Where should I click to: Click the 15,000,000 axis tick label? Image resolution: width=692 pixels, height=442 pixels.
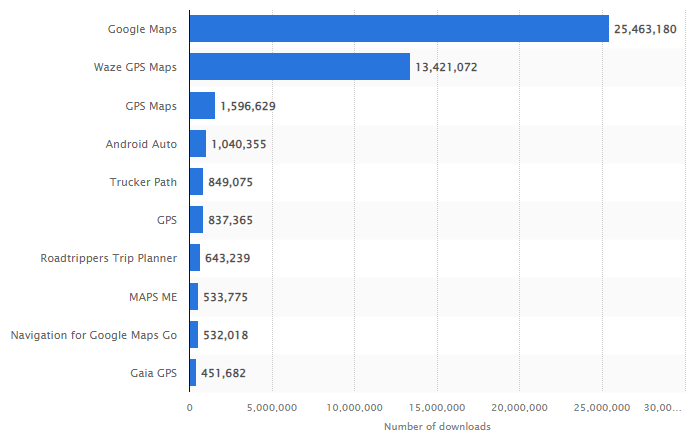437,408
